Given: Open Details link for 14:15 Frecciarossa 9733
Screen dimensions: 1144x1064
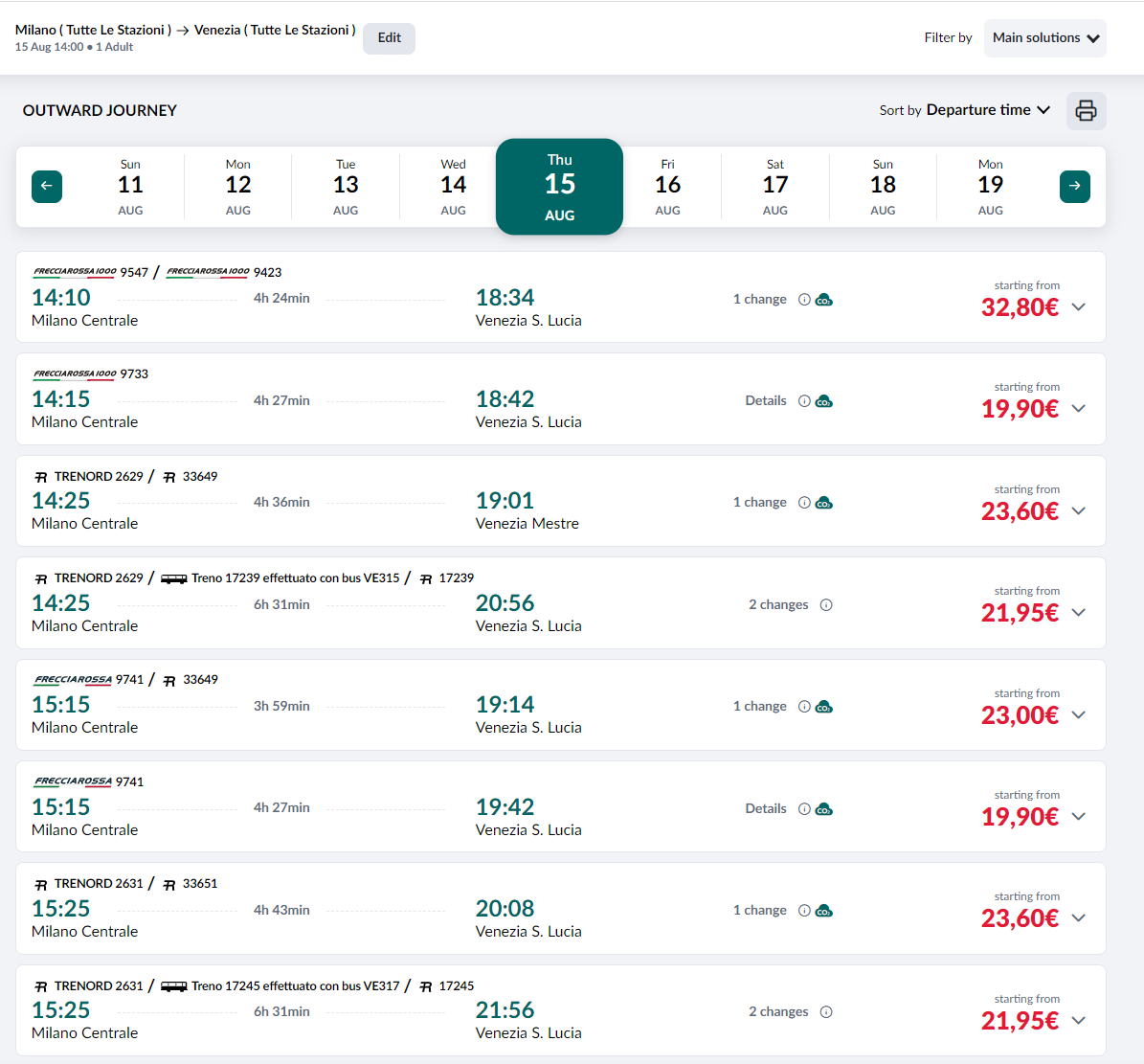Looking at the screenshot, I should pos(766,401).
